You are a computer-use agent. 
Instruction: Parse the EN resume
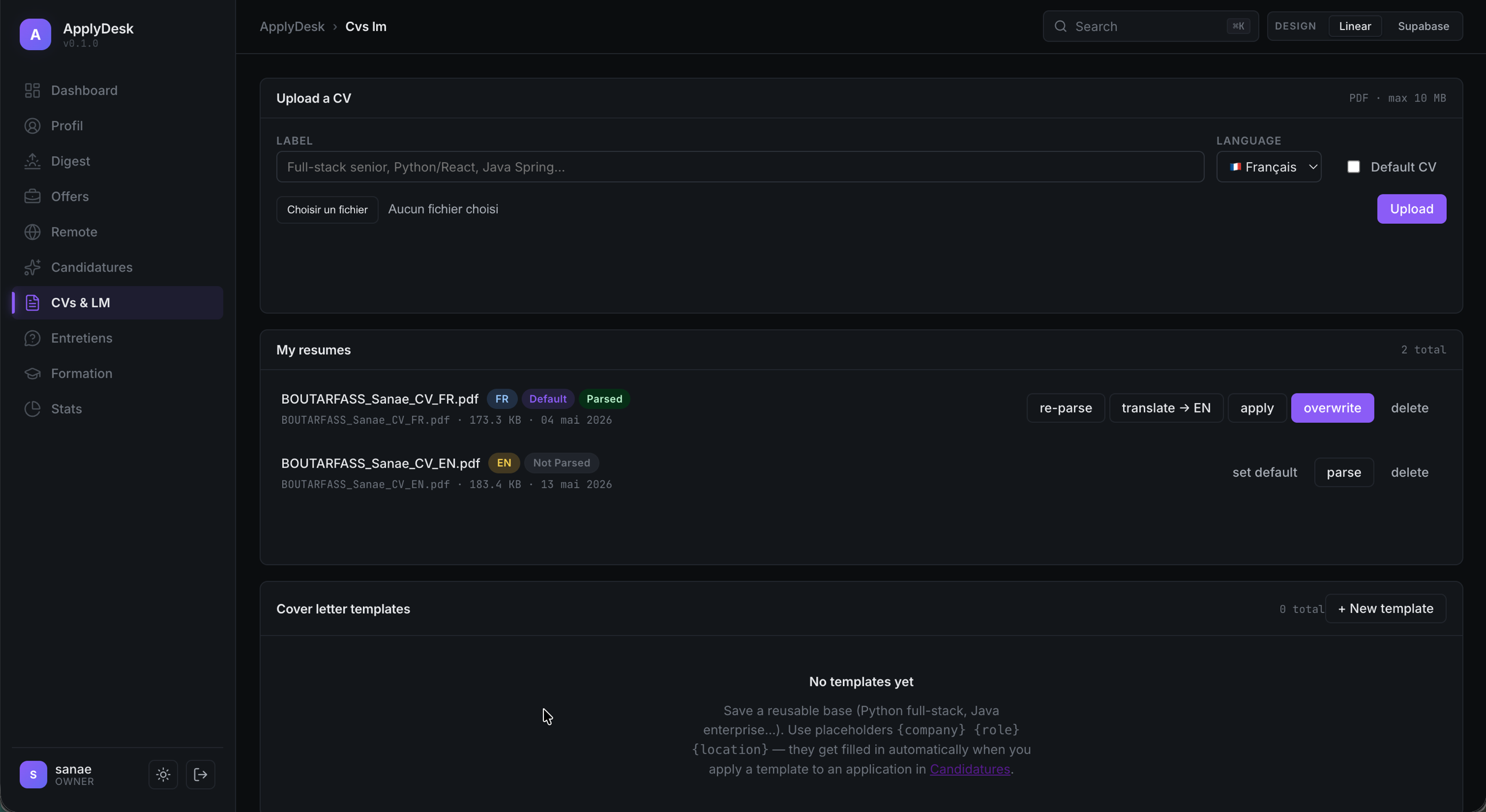tap(1344, 472)
